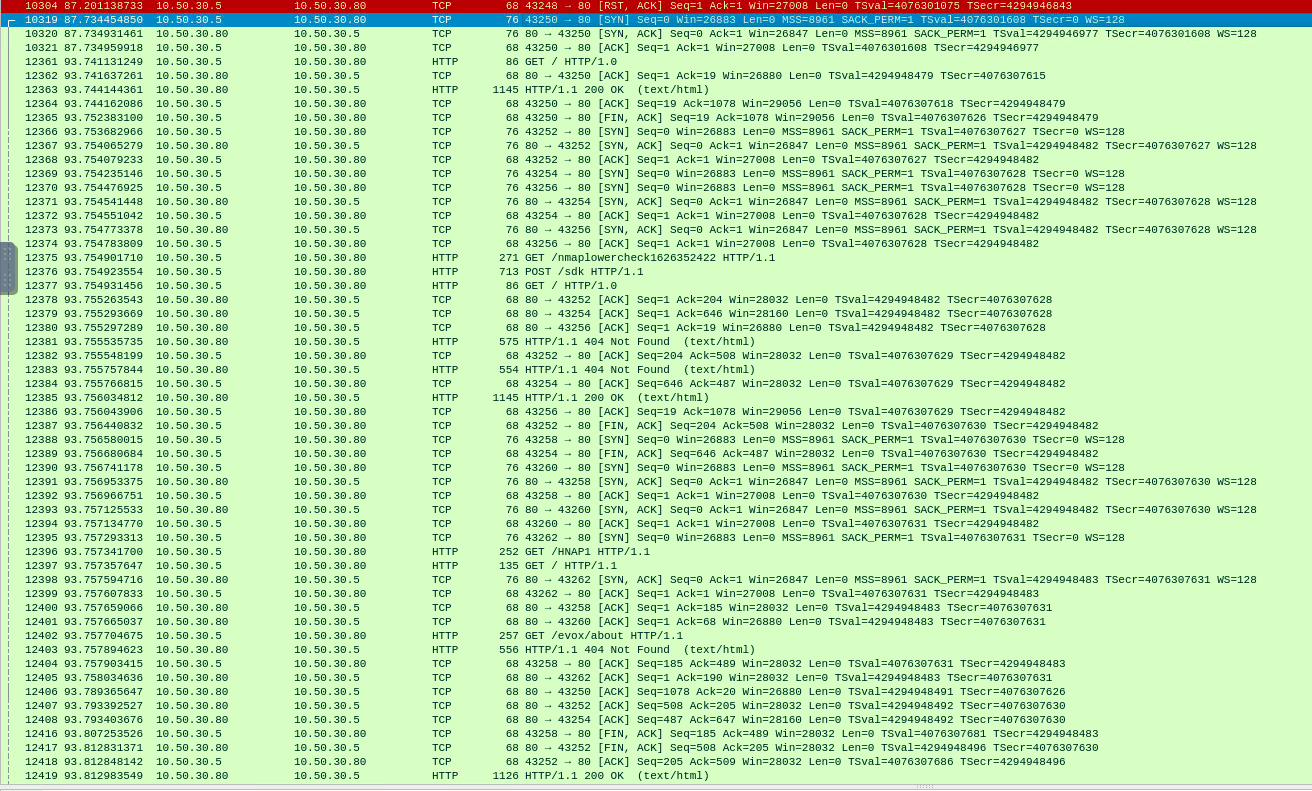Click the GET /HNAP1 HTTP/1.1 packet
Screen dimensions: 1312x791
tap(600, 552)
